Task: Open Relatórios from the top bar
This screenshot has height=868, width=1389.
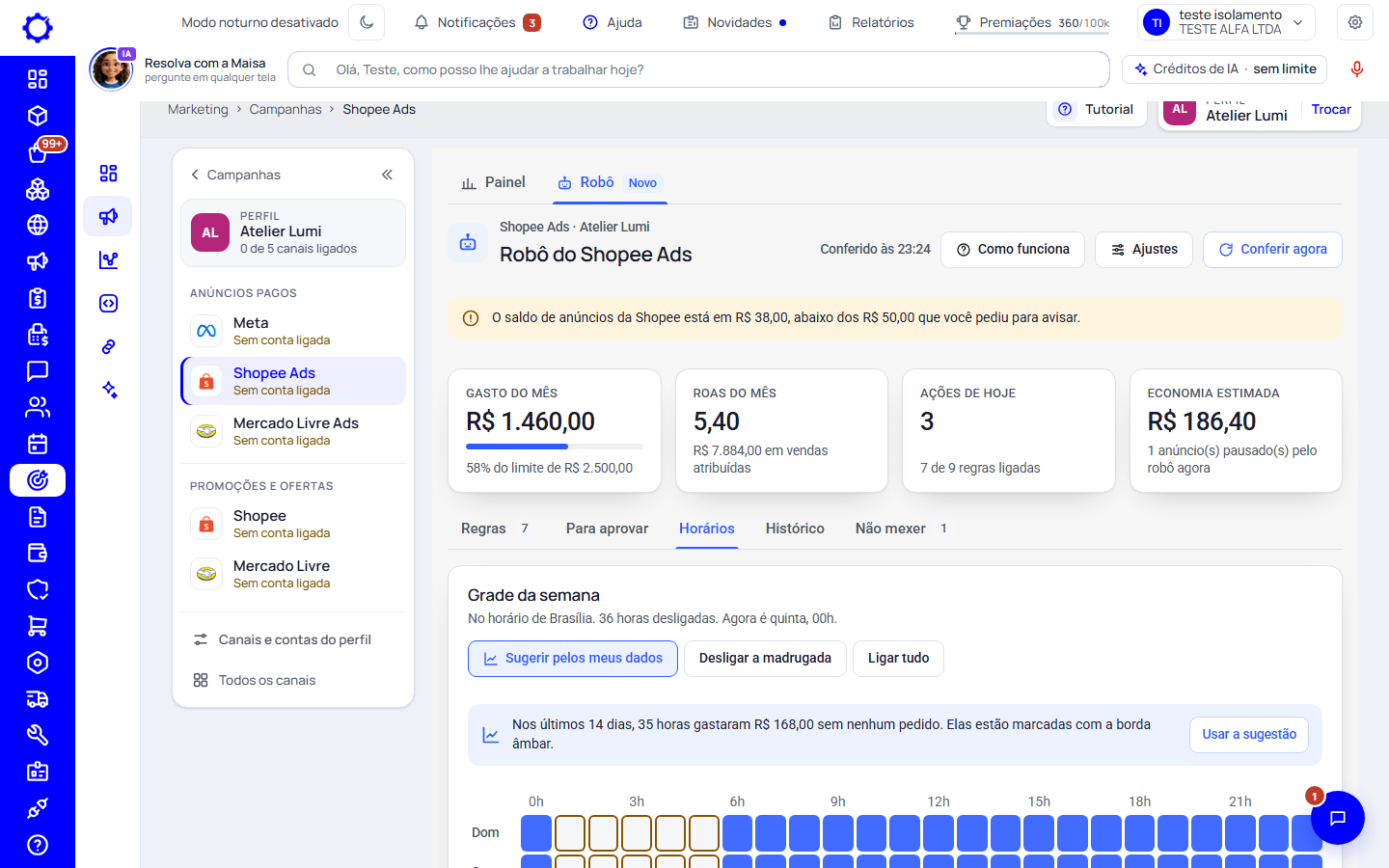Action: tap(871, 22)
